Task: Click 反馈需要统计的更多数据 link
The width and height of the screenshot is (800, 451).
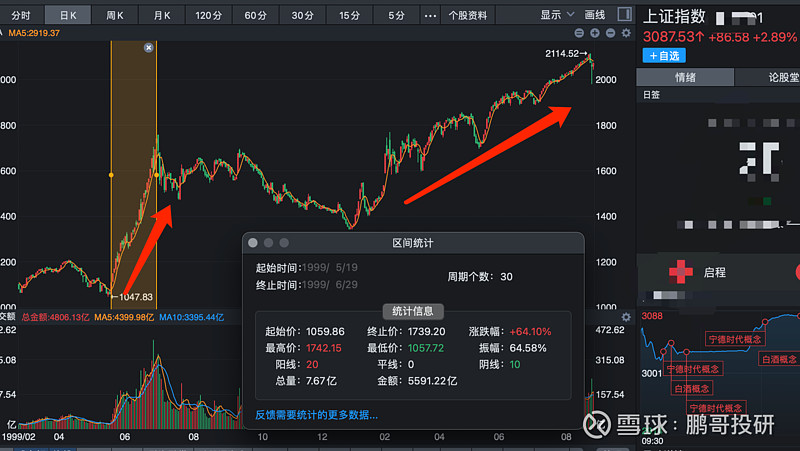Action: pos(316,415)
